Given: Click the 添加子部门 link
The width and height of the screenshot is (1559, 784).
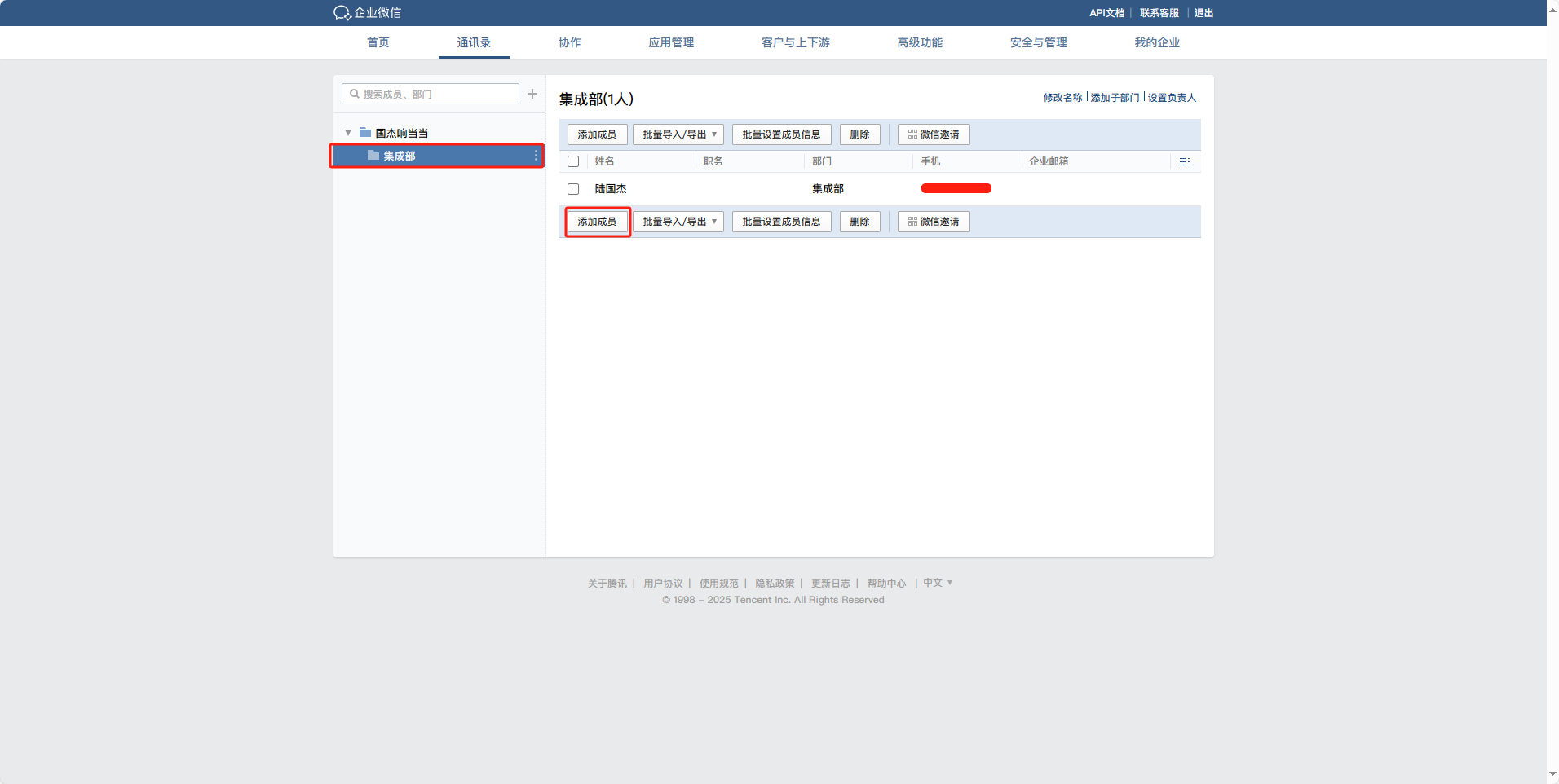Looking at the screenshot, I should click(1115, 98).
